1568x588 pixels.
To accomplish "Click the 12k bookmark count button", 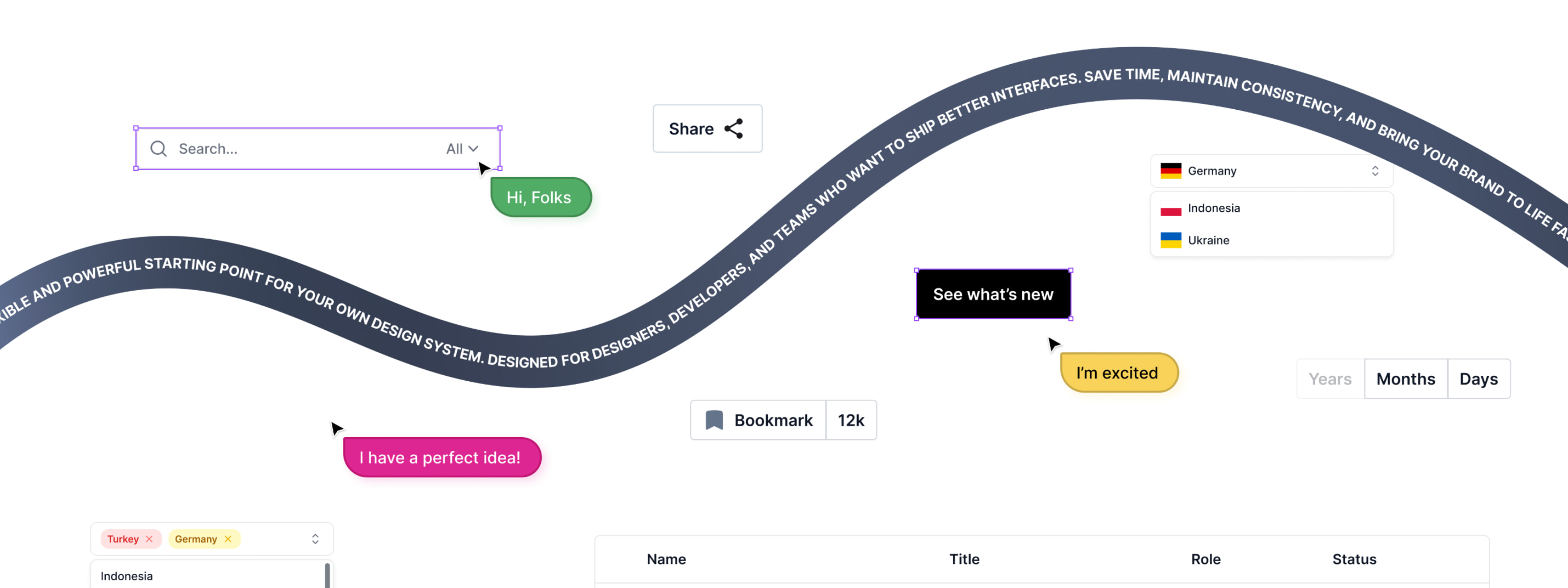I will click(x=851, y=420).
